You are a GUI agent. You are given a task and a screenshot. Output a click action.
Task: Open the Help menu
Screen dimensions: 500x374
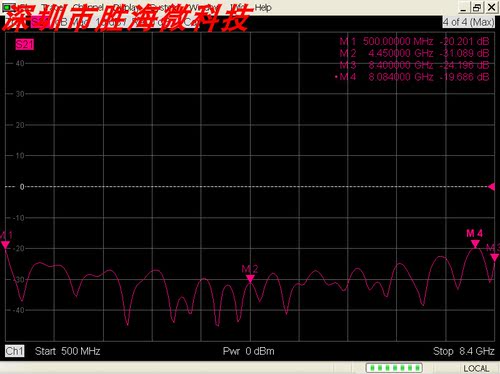point(263,7)
